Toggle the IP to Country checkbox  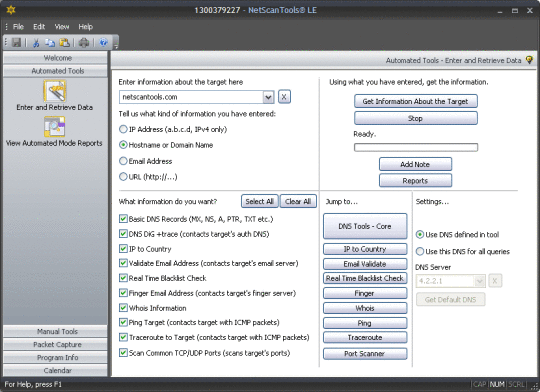(x=123, y=249)
